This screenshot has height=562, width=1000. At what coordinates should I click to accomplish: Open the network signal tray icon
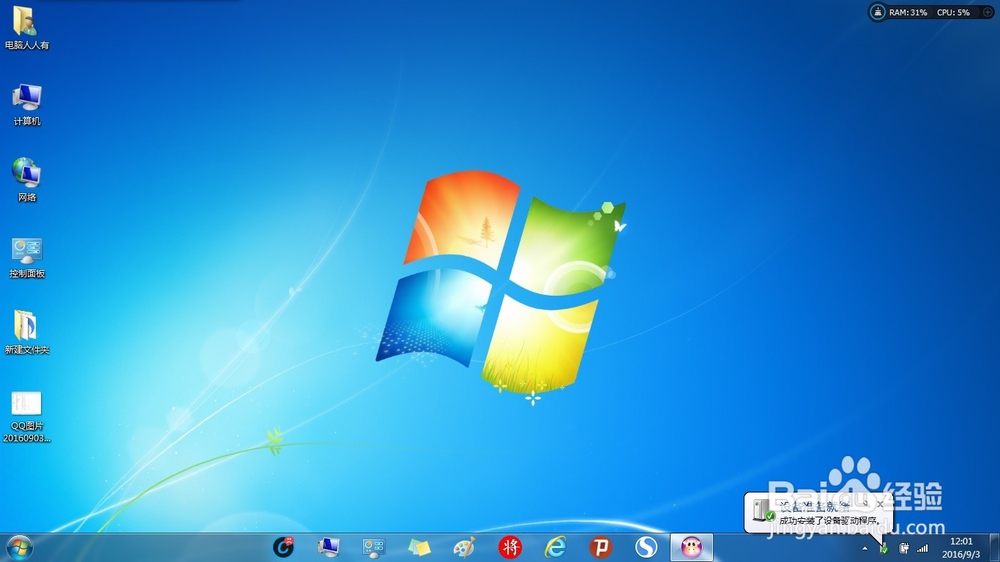(923, 548)
